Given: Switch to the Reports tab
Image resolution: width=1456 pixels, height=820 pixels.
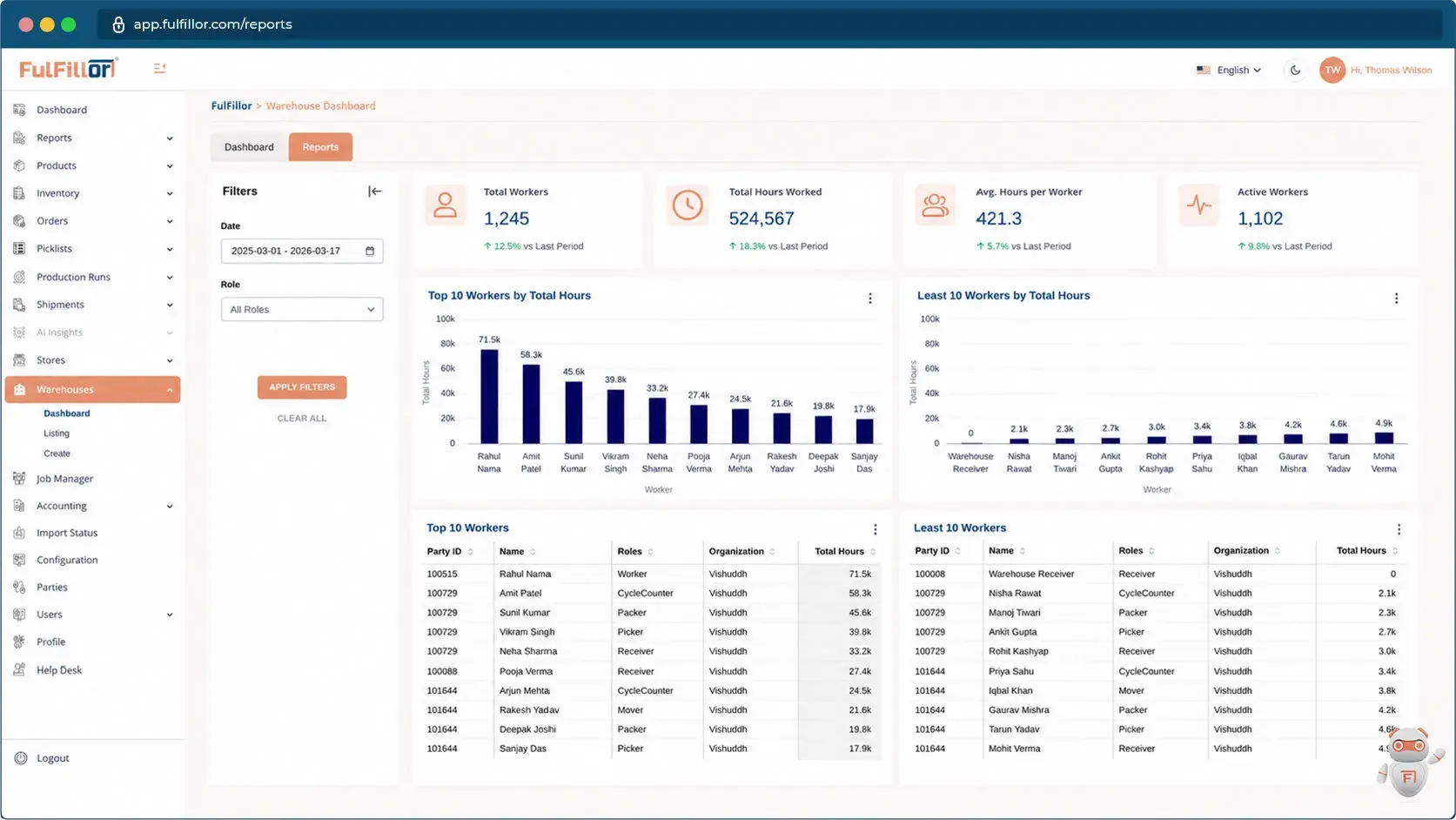Looking at the screenshot, I should pyautogui.click(x=320, y=147).
